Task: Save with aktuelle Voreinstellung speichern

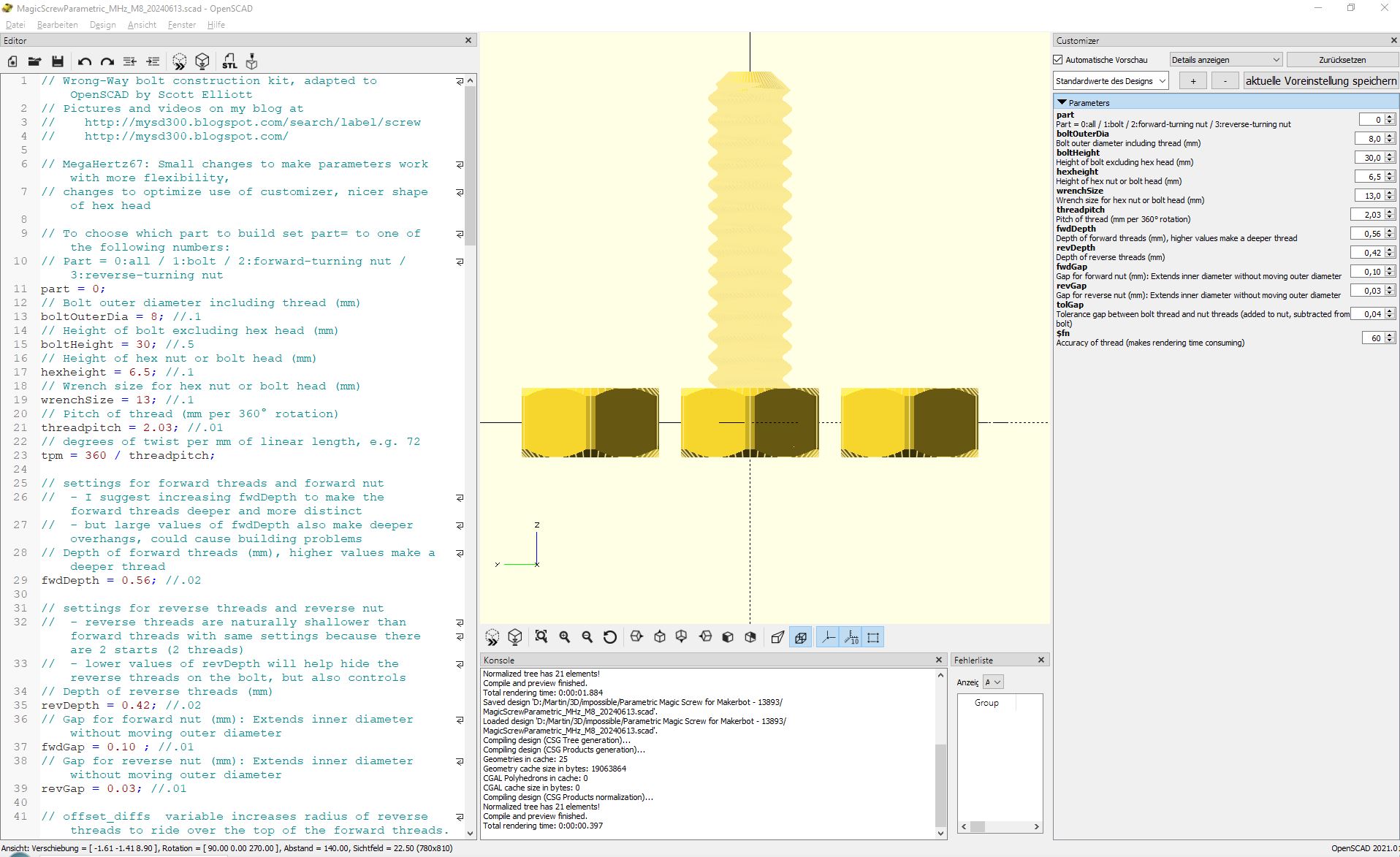Action: pos(1320,80)
